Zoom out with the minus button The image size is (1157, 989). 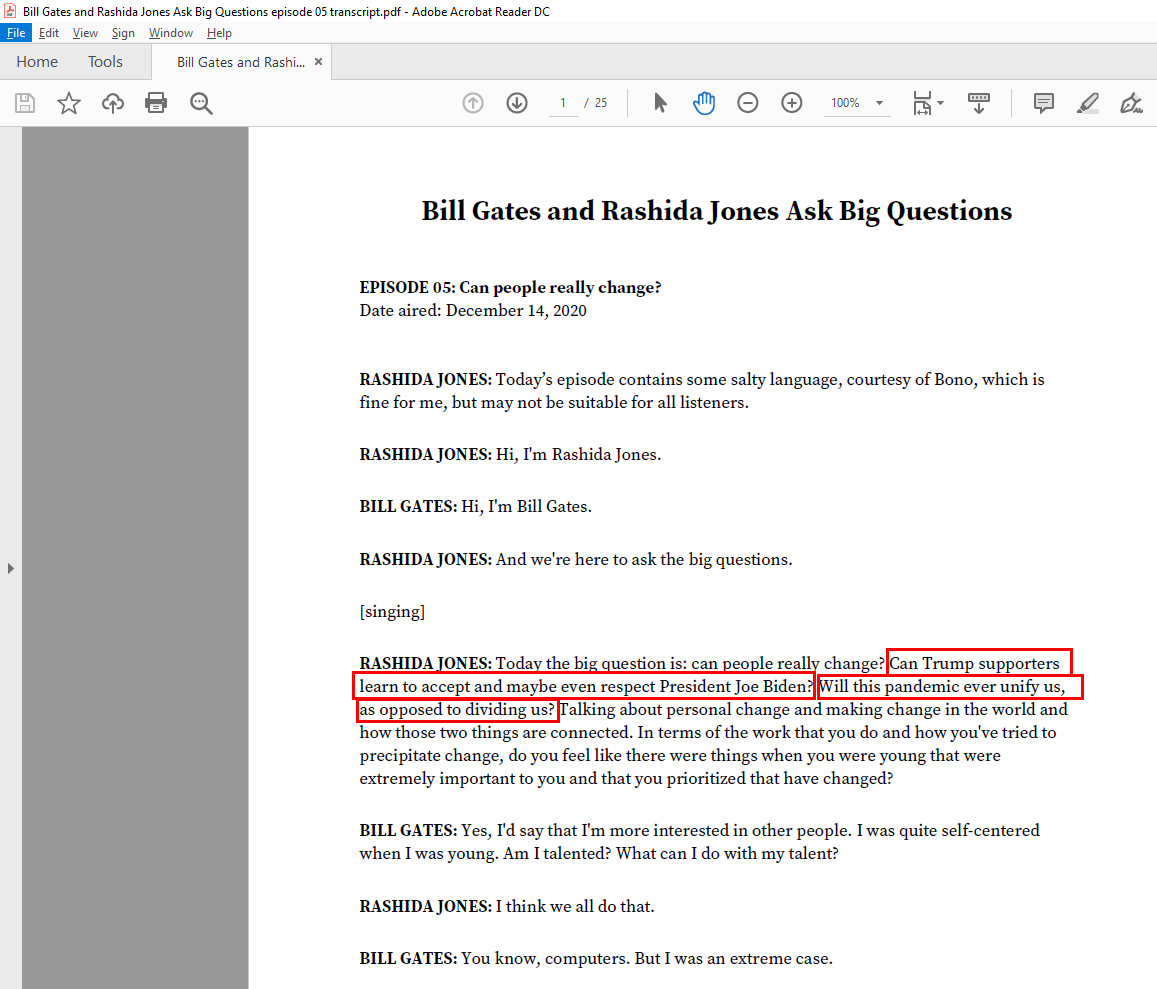point(747,103)
